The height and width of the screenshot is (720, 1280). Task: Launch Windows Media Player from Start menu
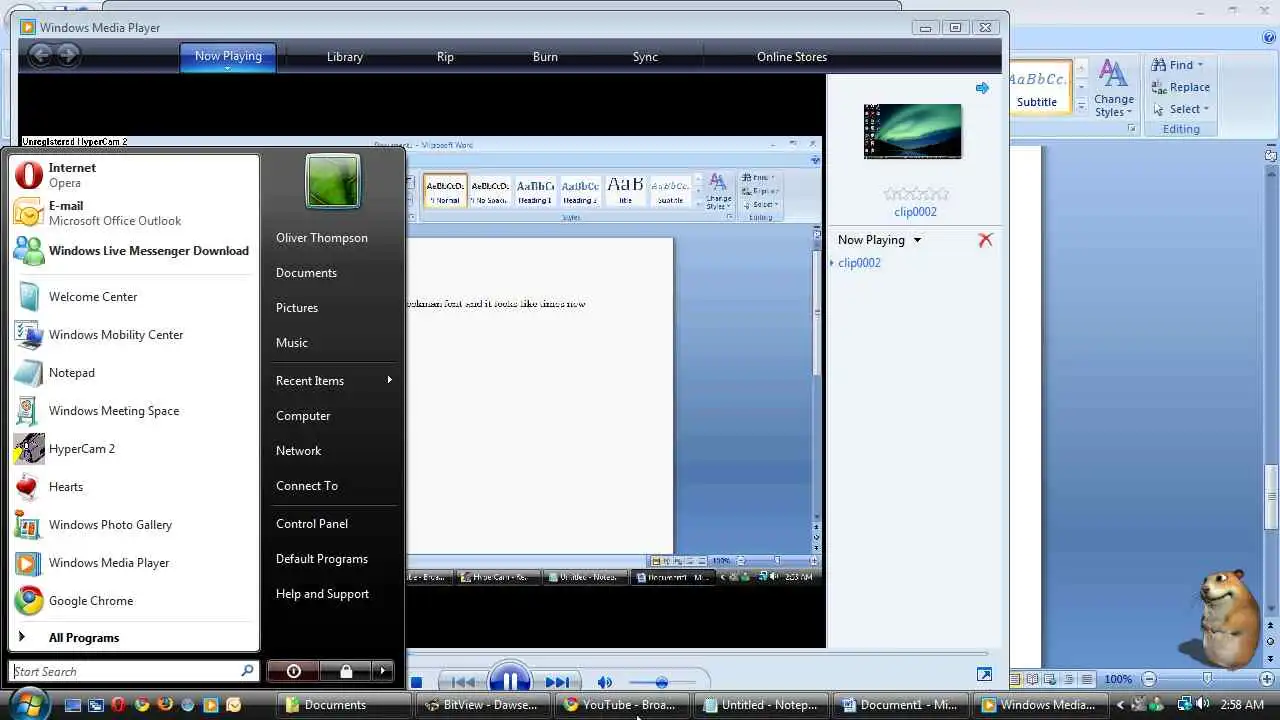[x=134, y=563]
